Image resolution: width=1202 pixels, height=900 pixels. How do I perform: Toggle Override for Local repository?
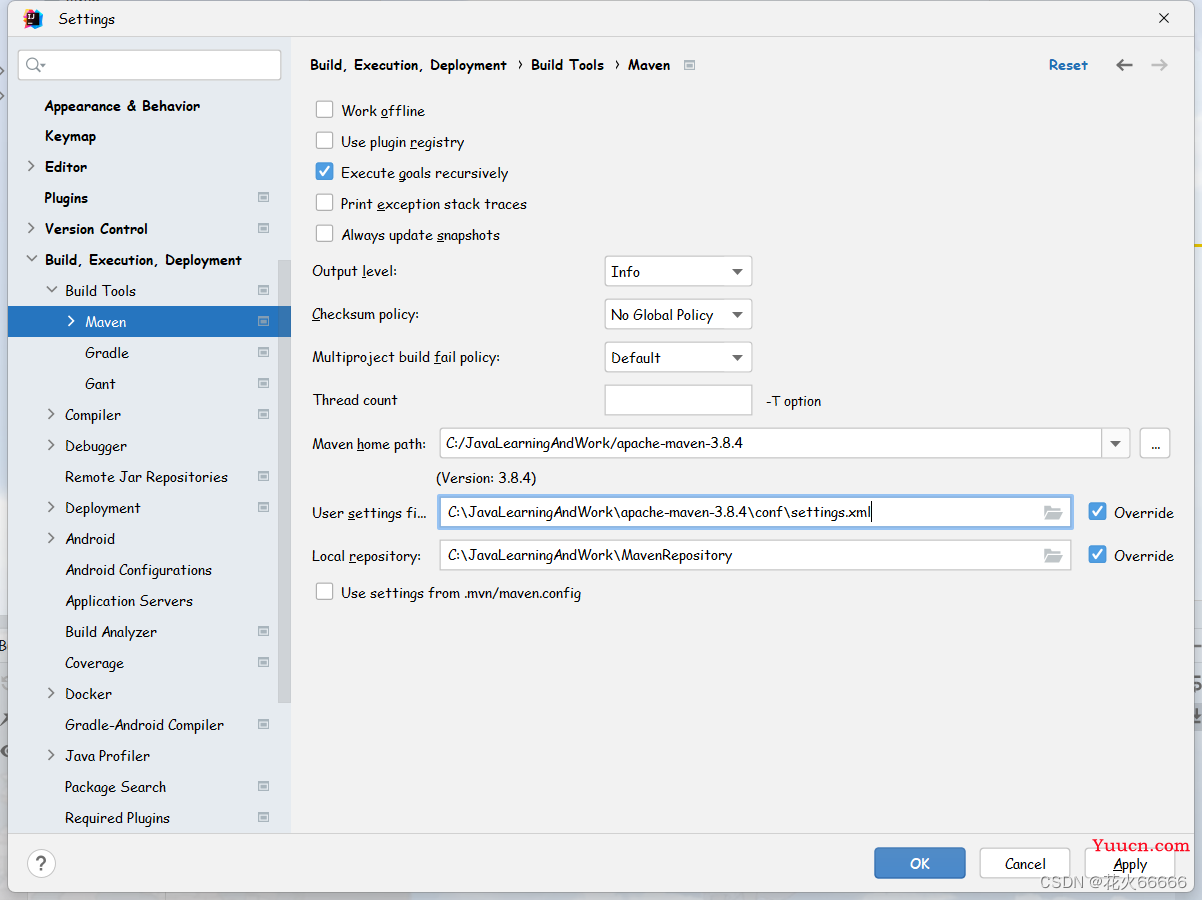(x=1097, y=554)
